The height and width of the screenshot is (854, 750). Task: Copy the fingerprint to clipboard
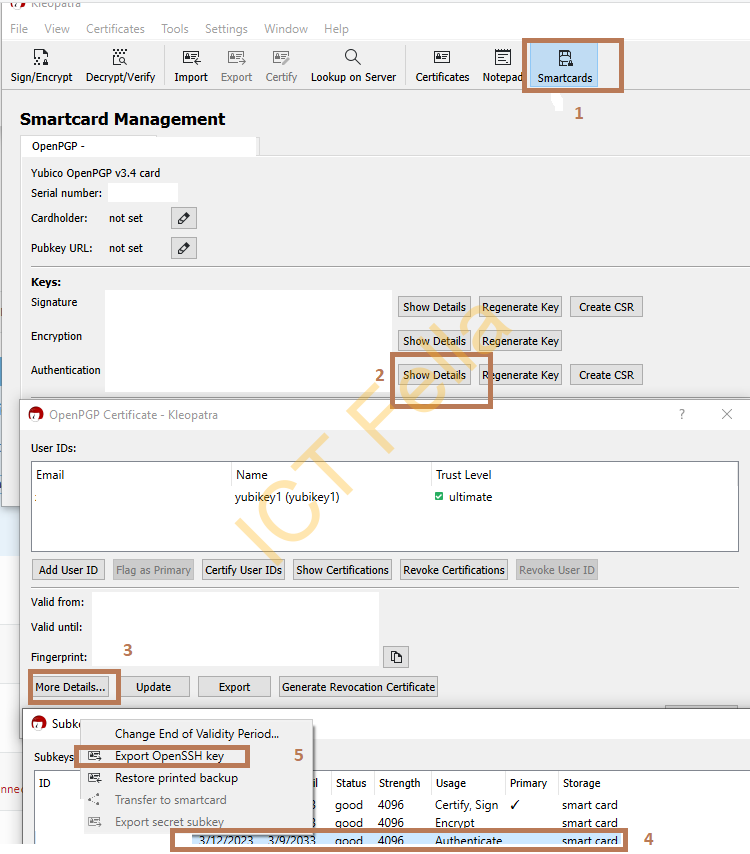point(396,657)
